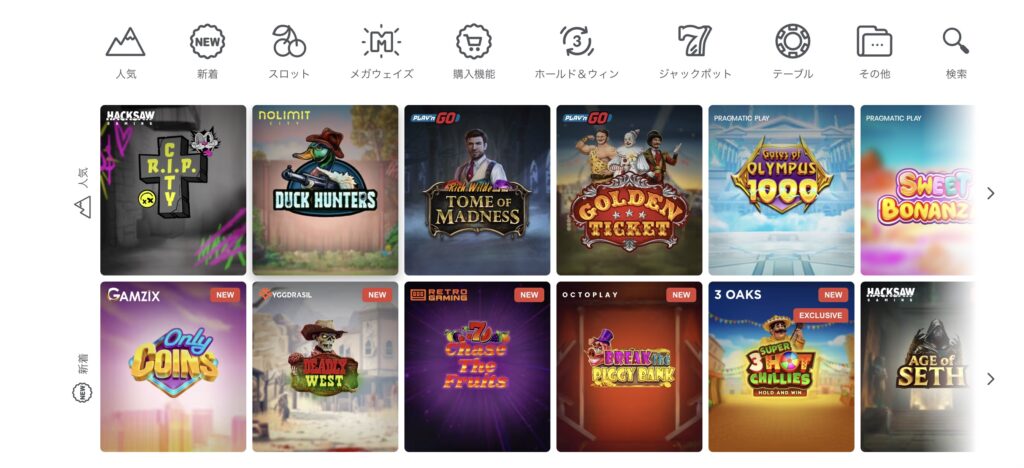Expand the 人気 row with right chevron
The image size is (1024, 468).
pyautogui.click(x=991, y=193)
